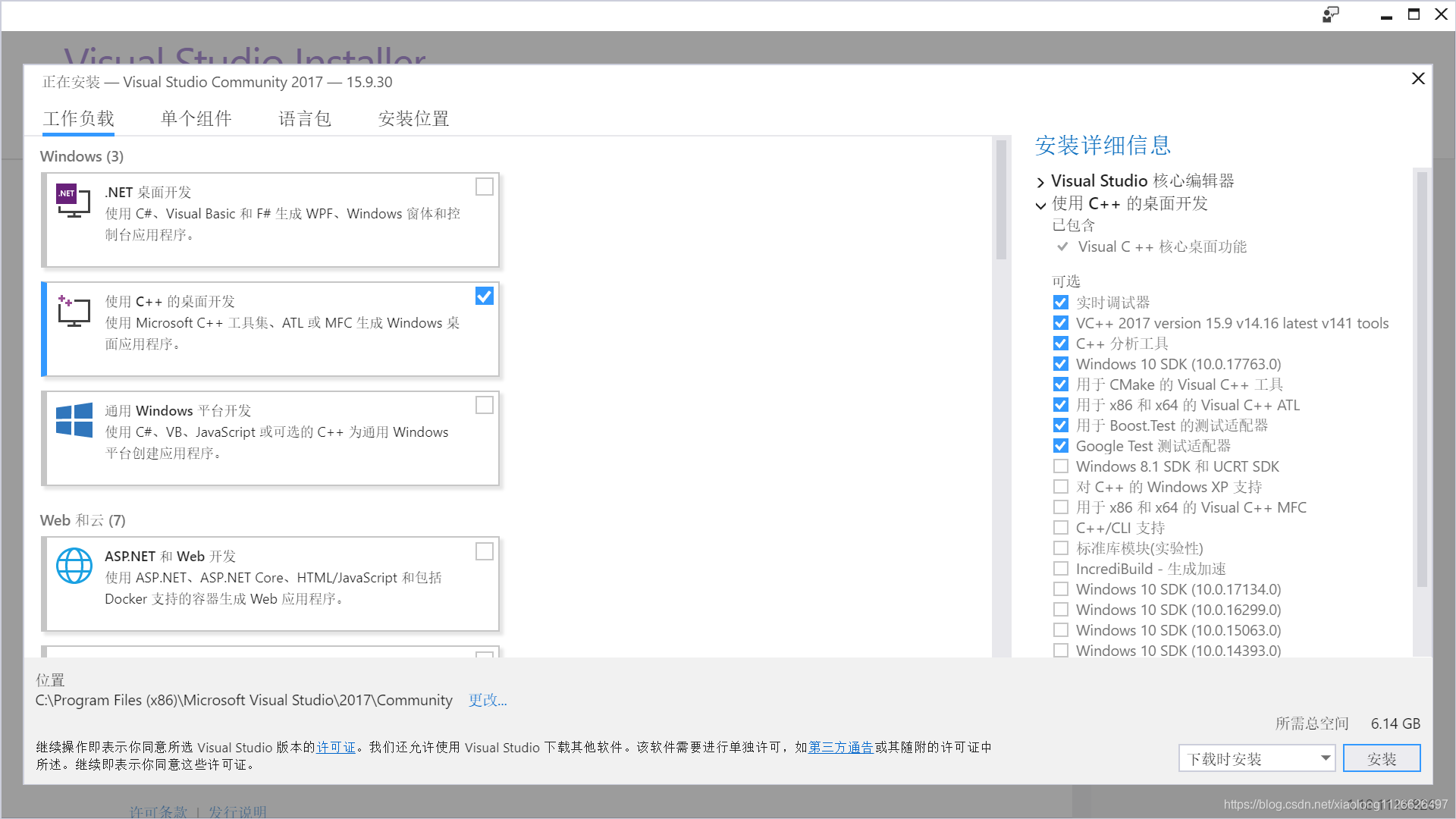
Task: Enable the ASP.NET 和 Web 开发 checkbox
Action: pos(485,551)
